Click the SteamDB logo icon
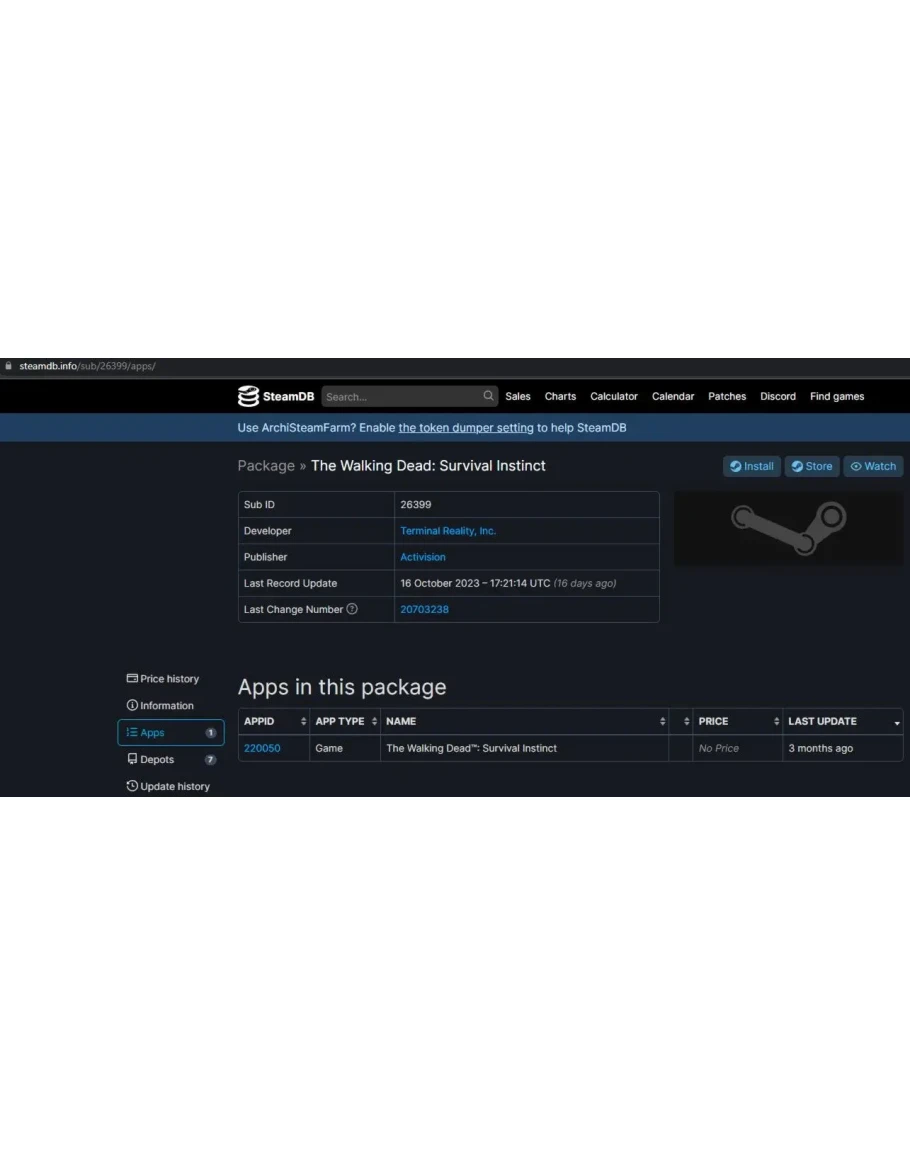Viewport: 910px width, 1155px height. click(x=248, y=396)
